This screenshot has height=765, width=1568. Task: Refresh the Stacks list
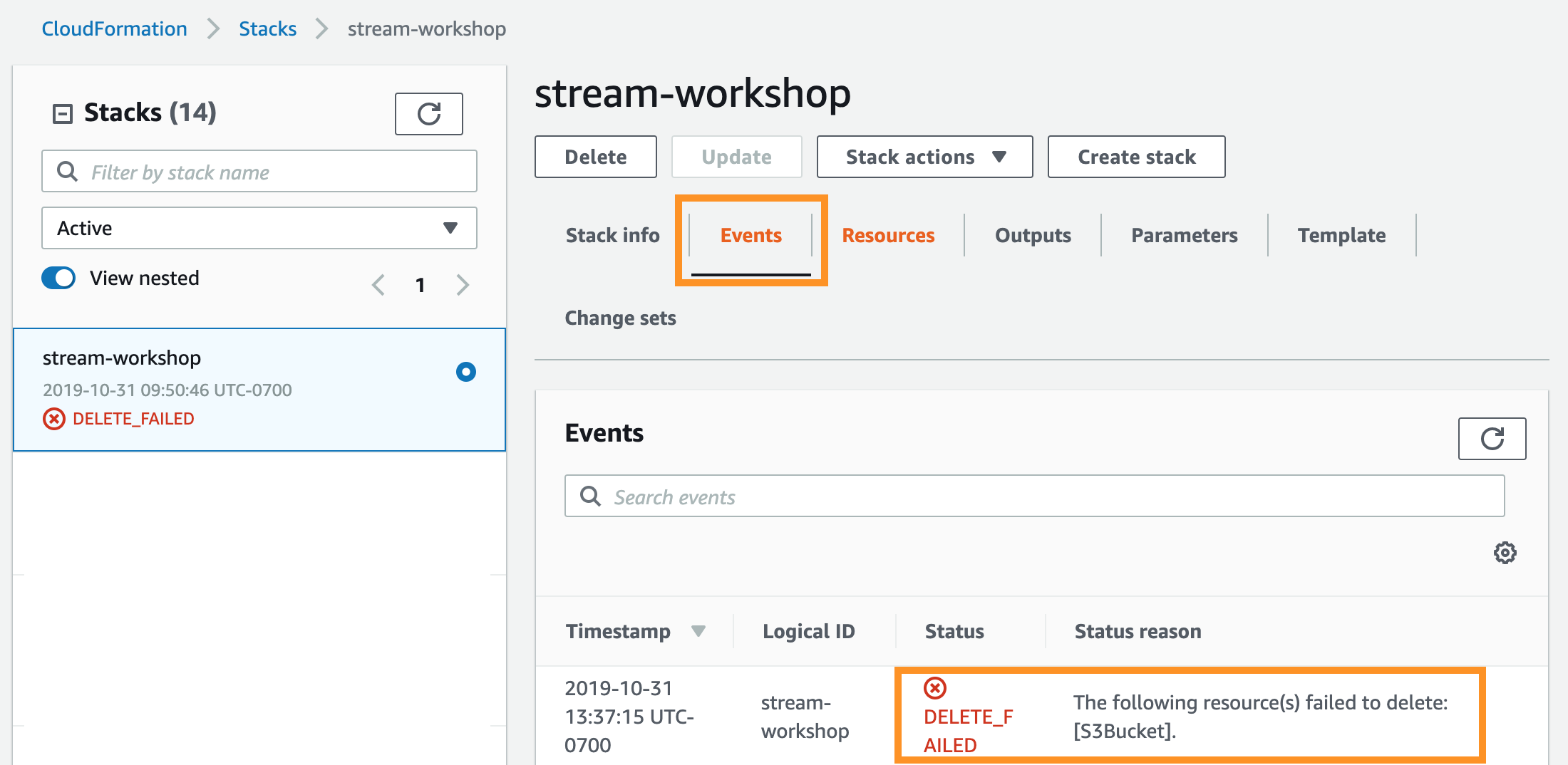click(429, 114)
